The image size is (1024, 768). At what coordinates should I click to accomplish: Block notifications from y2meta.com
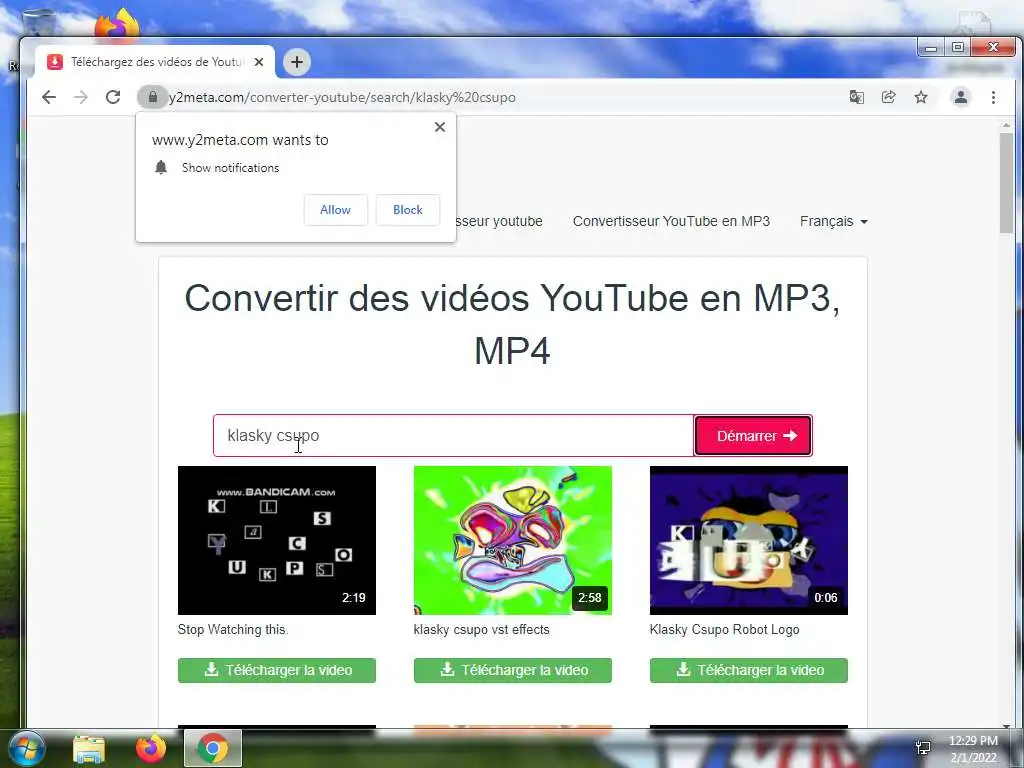coord(408,210)
